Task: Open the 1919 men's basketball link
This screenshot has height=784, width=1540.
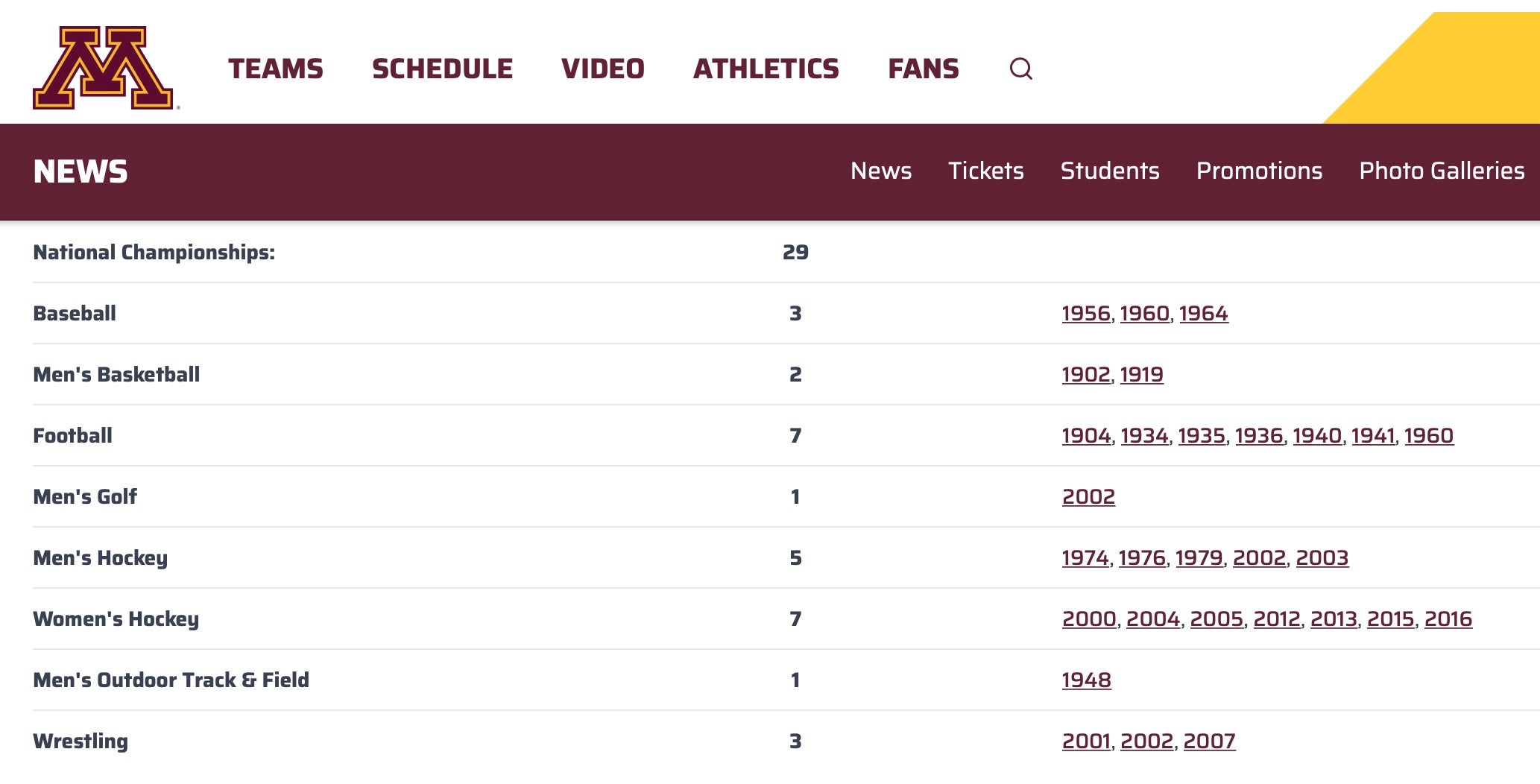Action: (1141, 375)
